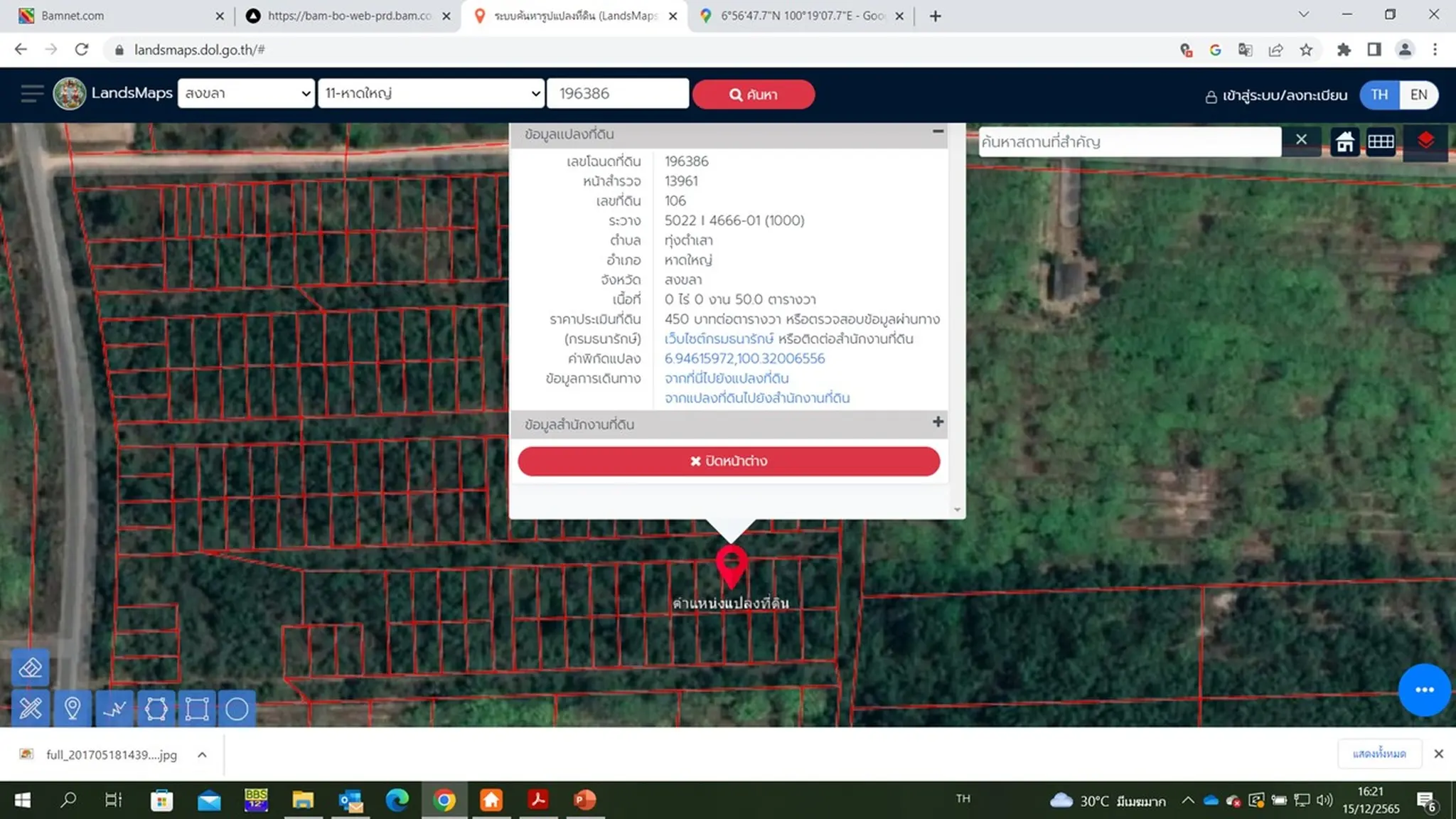Open Chrome three-dot menu
This screenshot has width=1456, height=819.
pos(1435,50)
